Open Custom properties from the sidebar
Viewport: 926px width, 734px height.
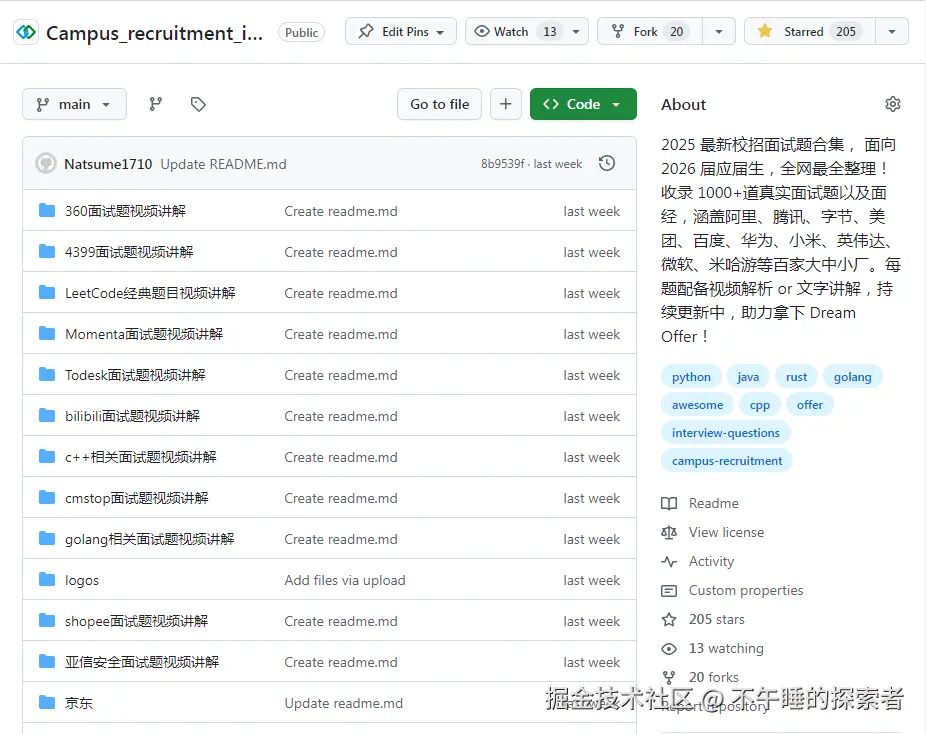(745, 590)
